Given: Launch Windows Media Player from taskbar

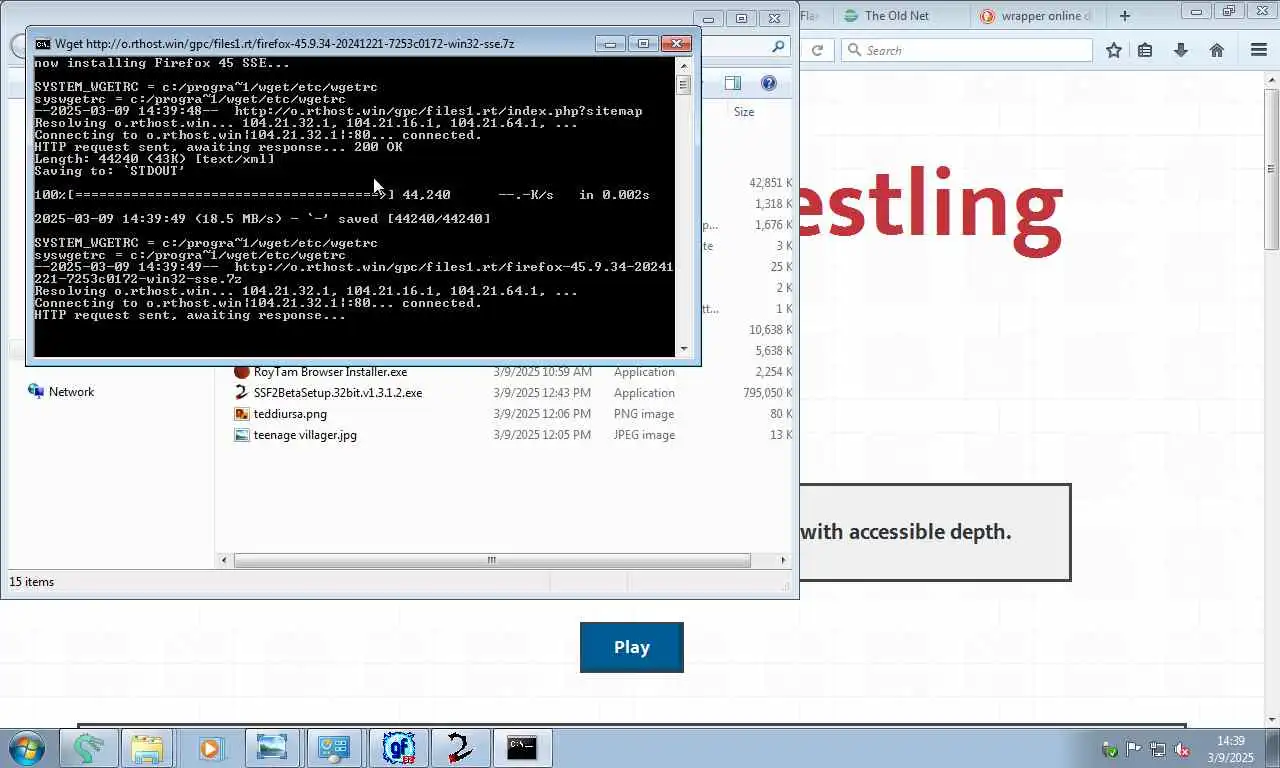Looking at the screenshot, I should (210, 748).
